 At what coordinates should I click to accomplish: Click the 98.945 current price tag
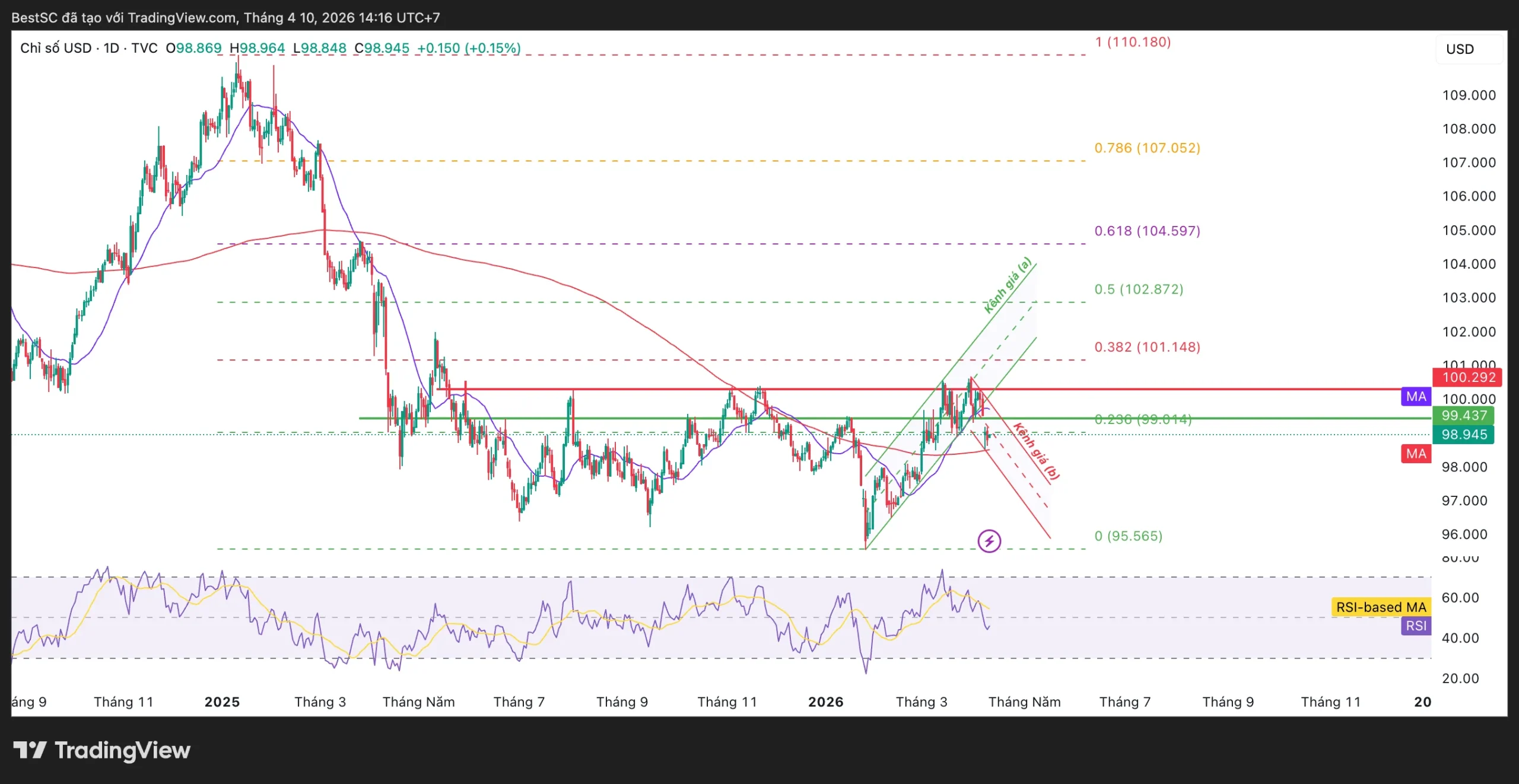pyautogui.click(x=1463, y=434)
